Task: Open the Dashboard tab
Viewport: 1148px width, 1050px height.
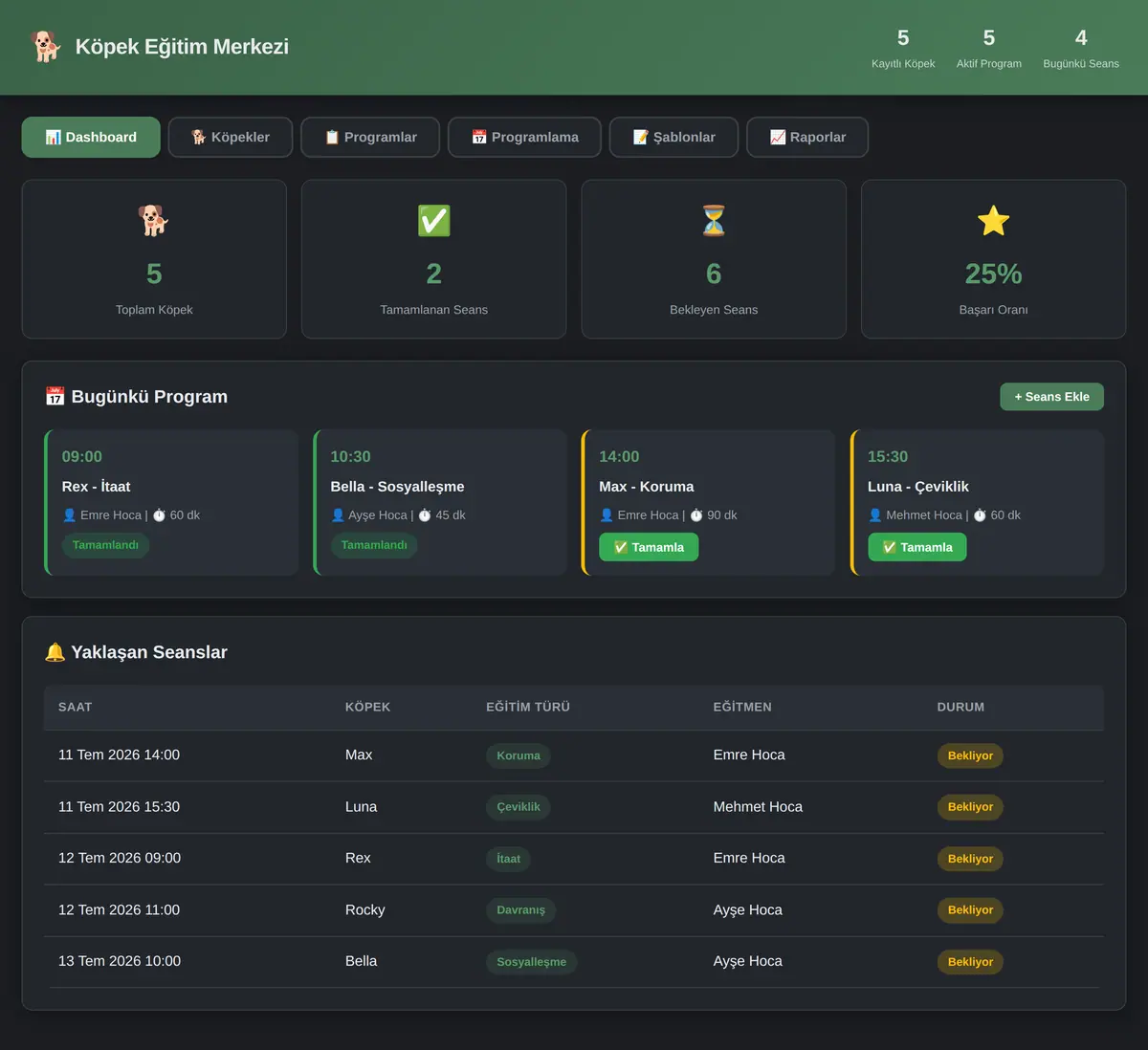Action: [x=91, y=137]
